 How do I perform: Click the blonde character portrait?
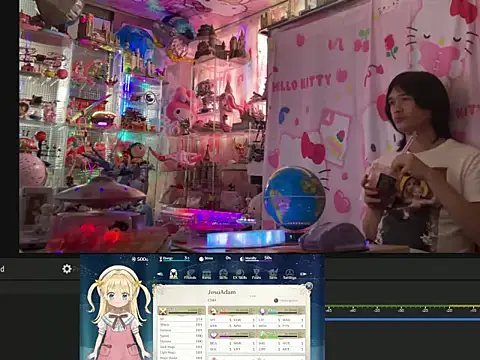tap(119, 312)
